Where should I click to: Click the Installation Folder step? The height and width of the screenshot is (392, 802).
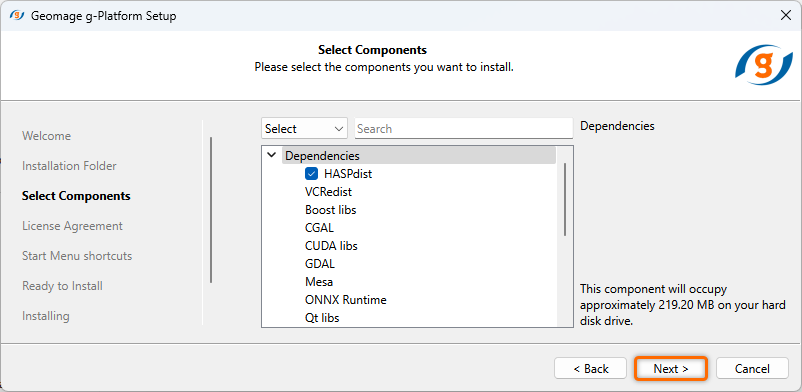pos(69,166)
